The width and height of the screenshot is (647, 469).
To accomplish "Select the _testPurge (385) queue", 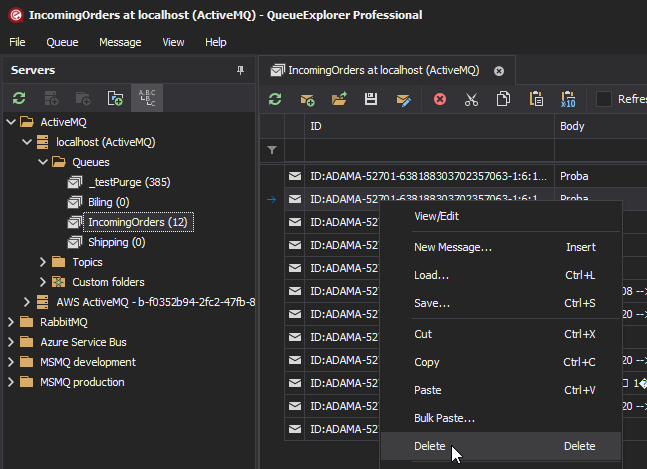I will coord(129,182).
